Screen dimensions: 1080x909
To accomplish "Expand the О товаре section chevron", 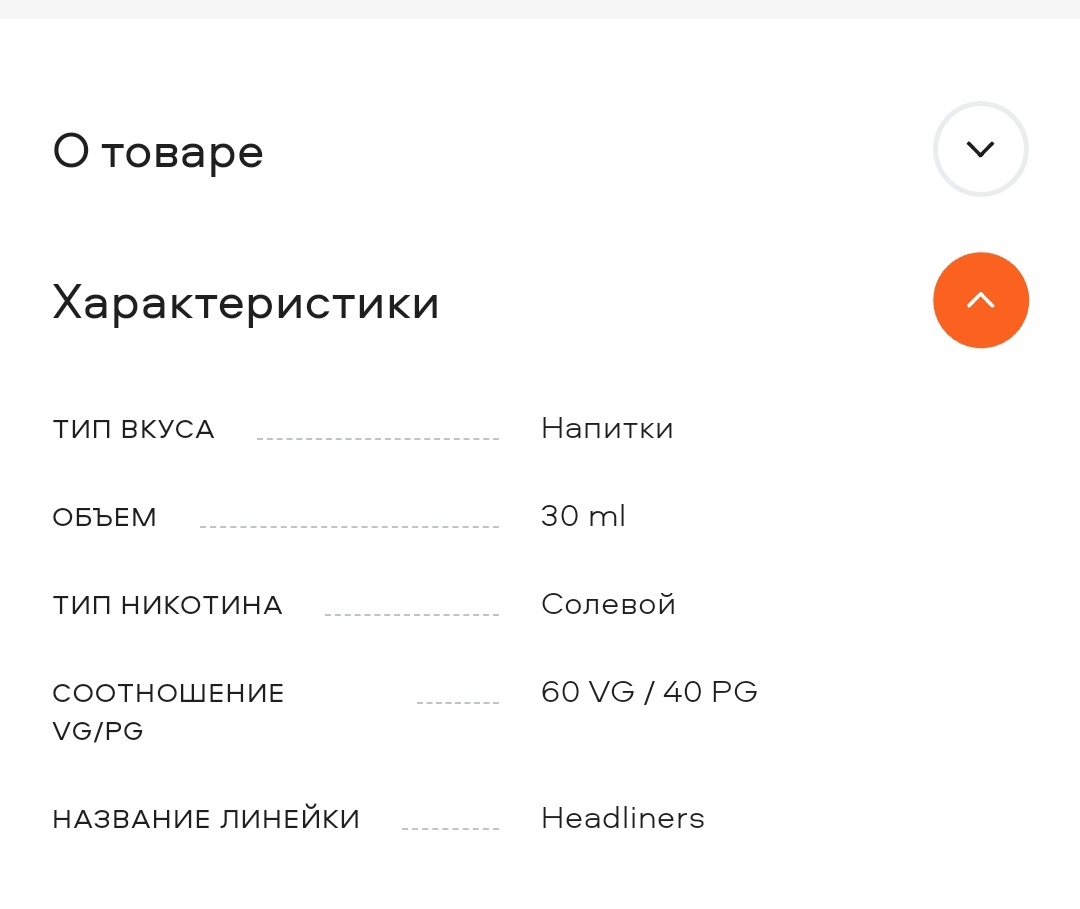I will coord(980,149).
